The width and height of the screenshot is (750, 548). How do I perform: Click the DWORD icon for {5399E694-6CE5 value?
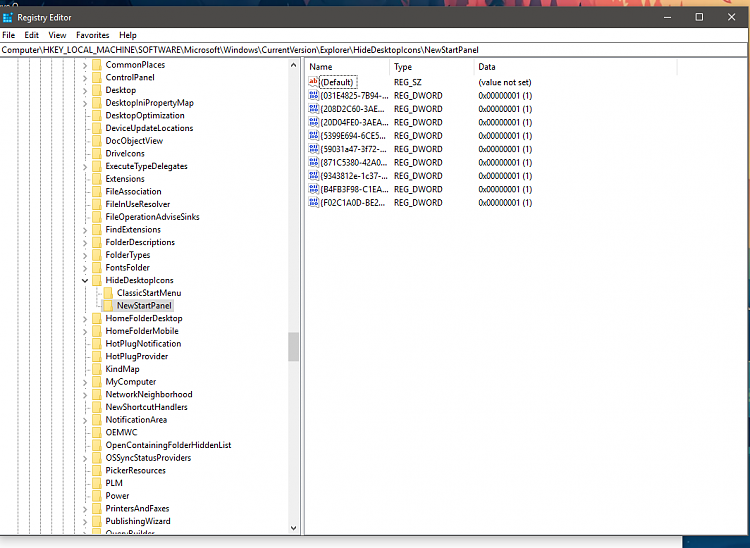313,135
